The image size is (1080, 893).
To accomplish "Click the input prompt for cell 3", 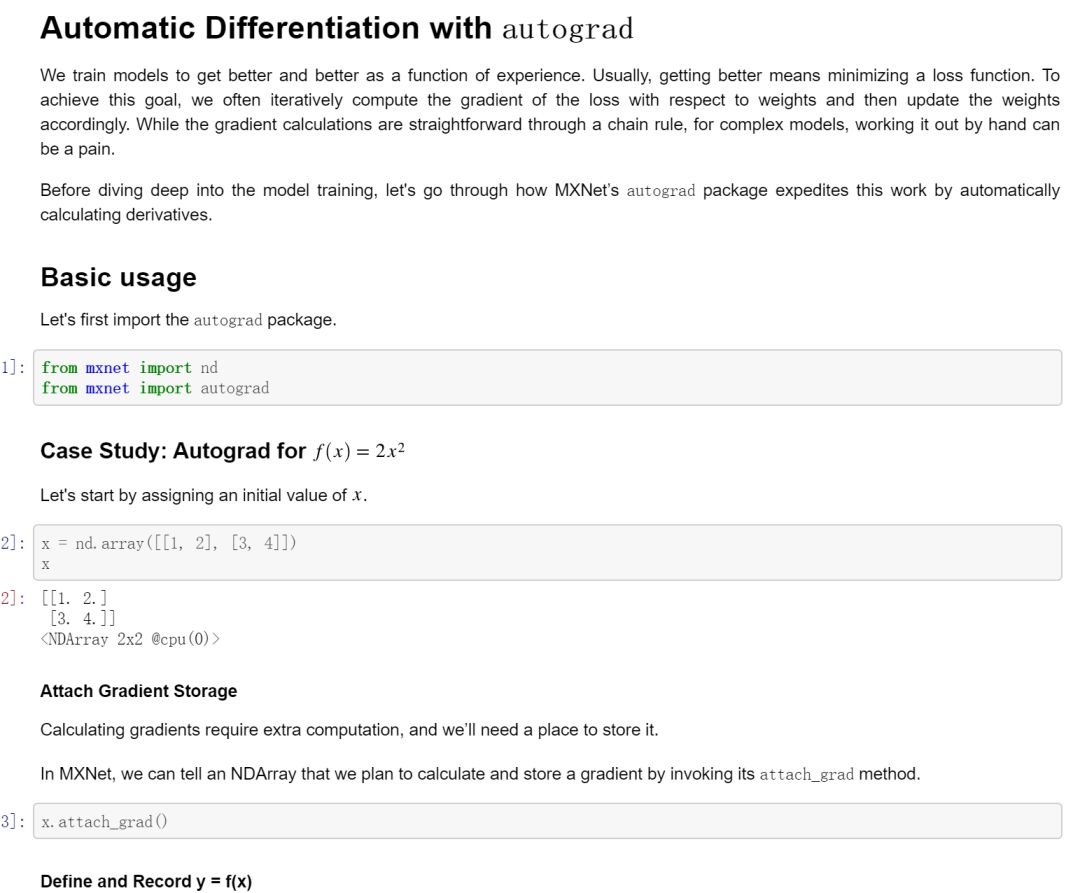I will [12, 821].
